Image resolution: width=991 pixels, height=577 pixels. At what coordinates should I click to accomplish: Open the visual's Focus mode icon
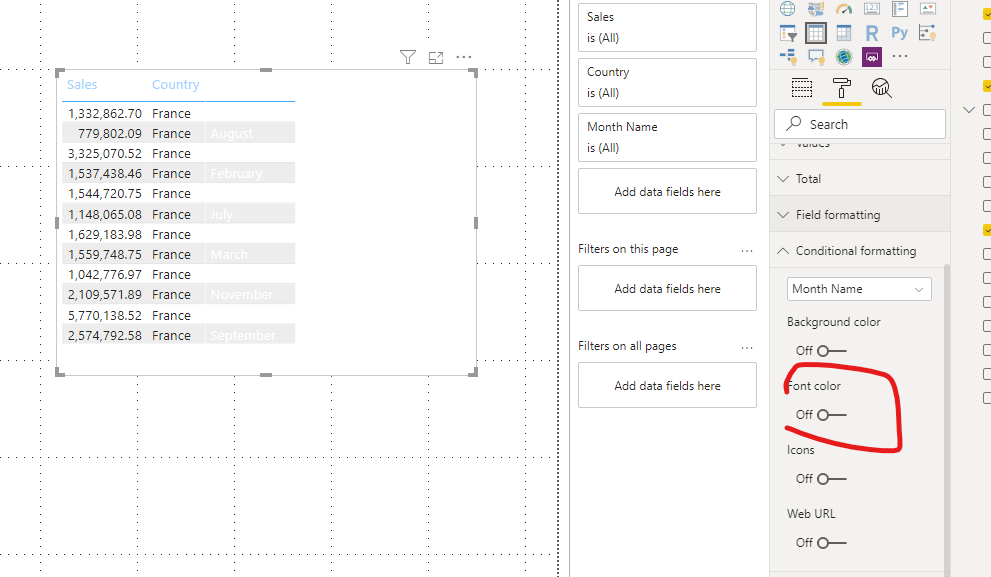(435, 58)
